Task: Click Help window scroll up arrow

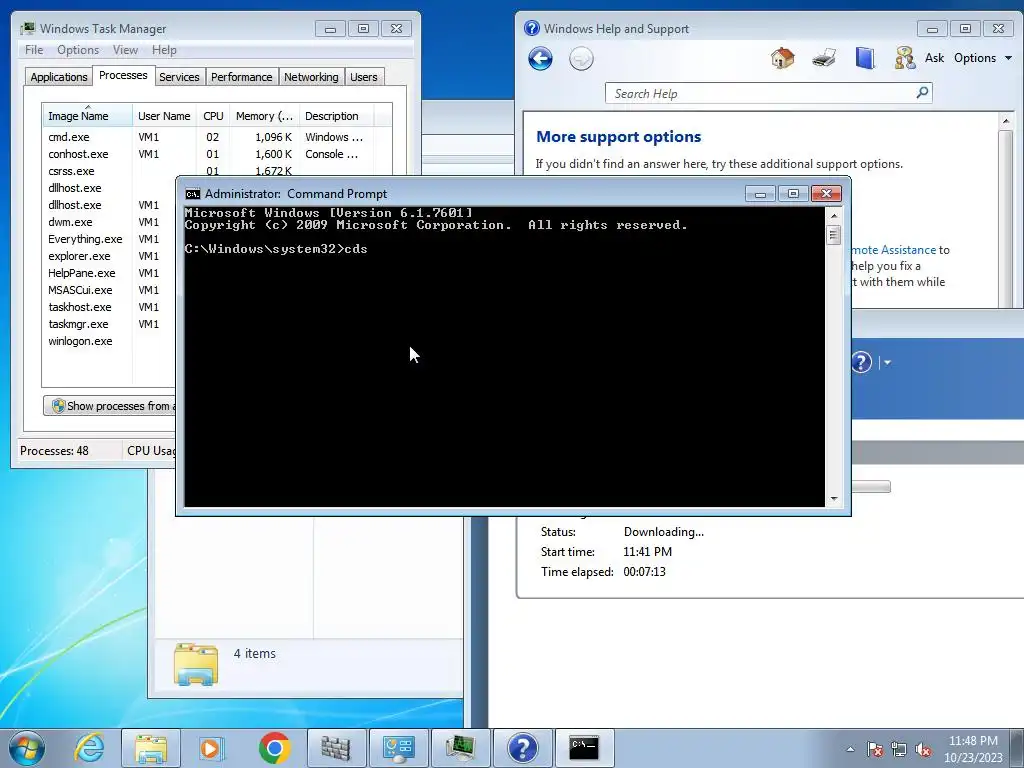Action: 1006,121
